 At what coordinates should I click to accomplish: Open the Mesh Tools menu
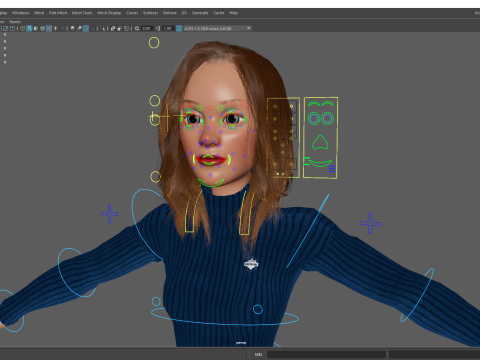(82, 13)
